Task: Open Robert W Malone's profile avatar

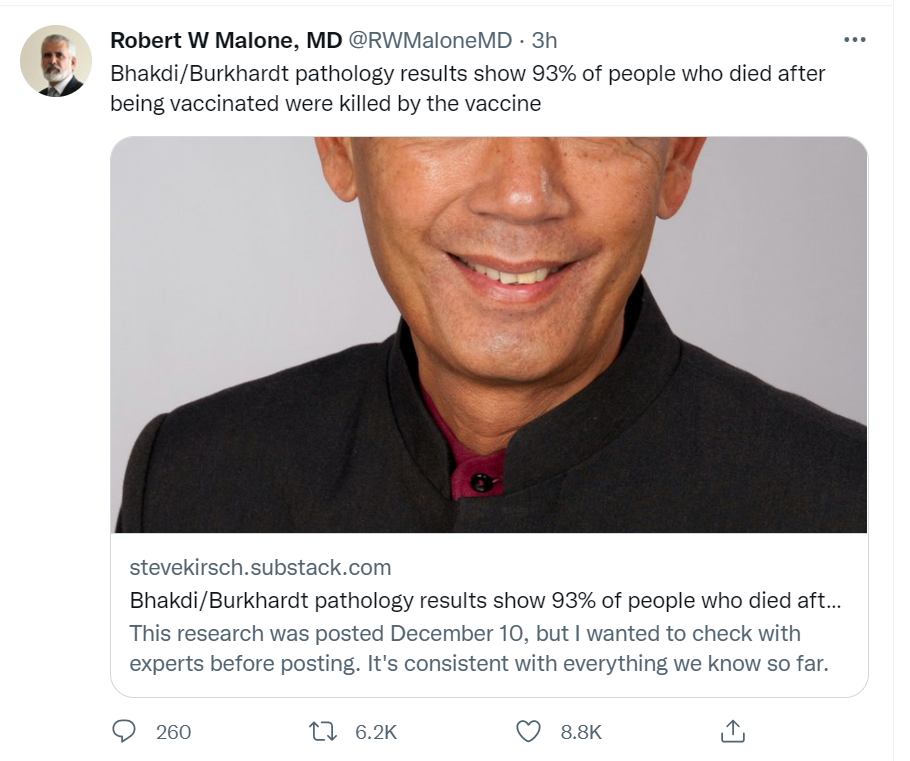Action: point(56,60)
